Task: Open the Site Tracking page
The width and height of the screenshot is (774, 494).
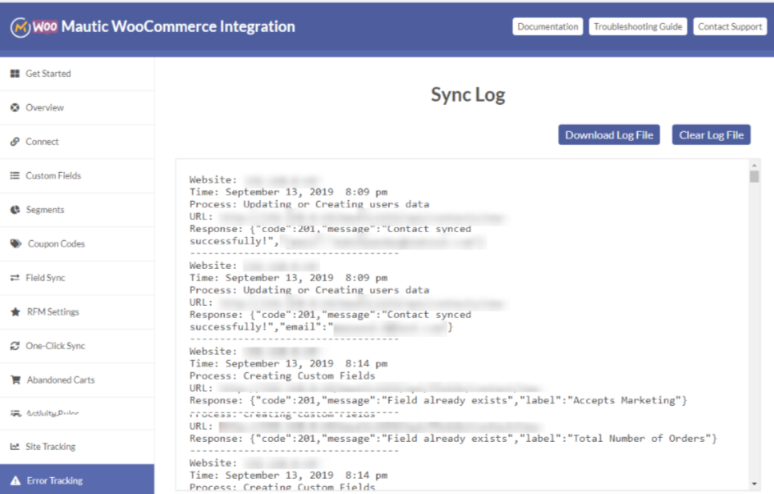Action: tap(77, 447)
